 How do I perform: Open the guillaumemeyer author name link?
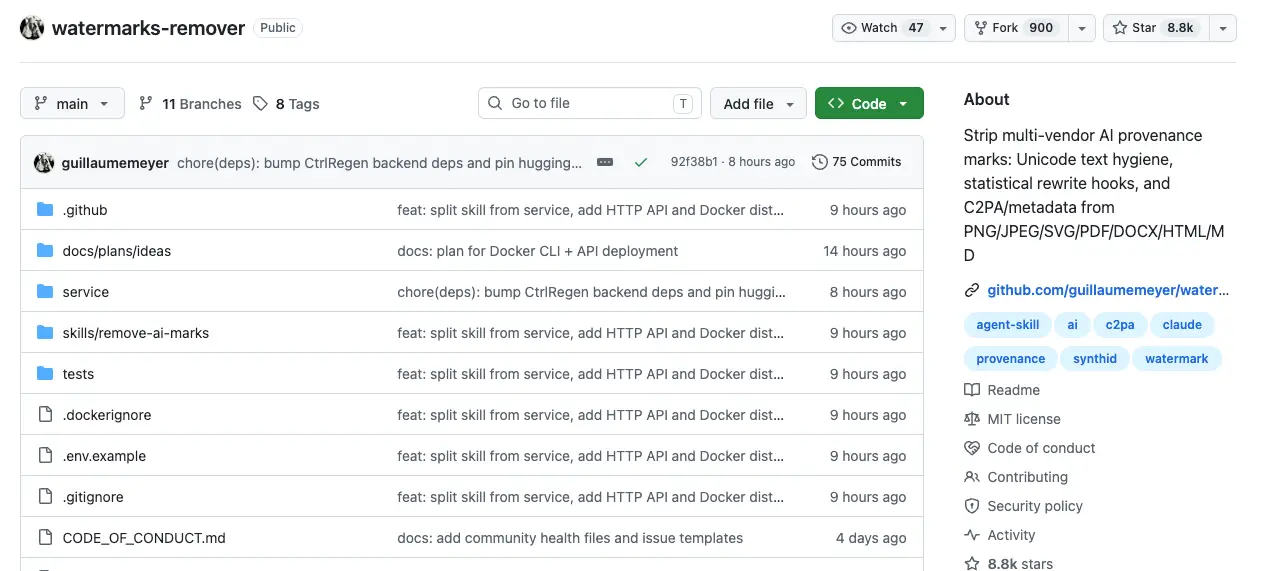pos(116,162)
